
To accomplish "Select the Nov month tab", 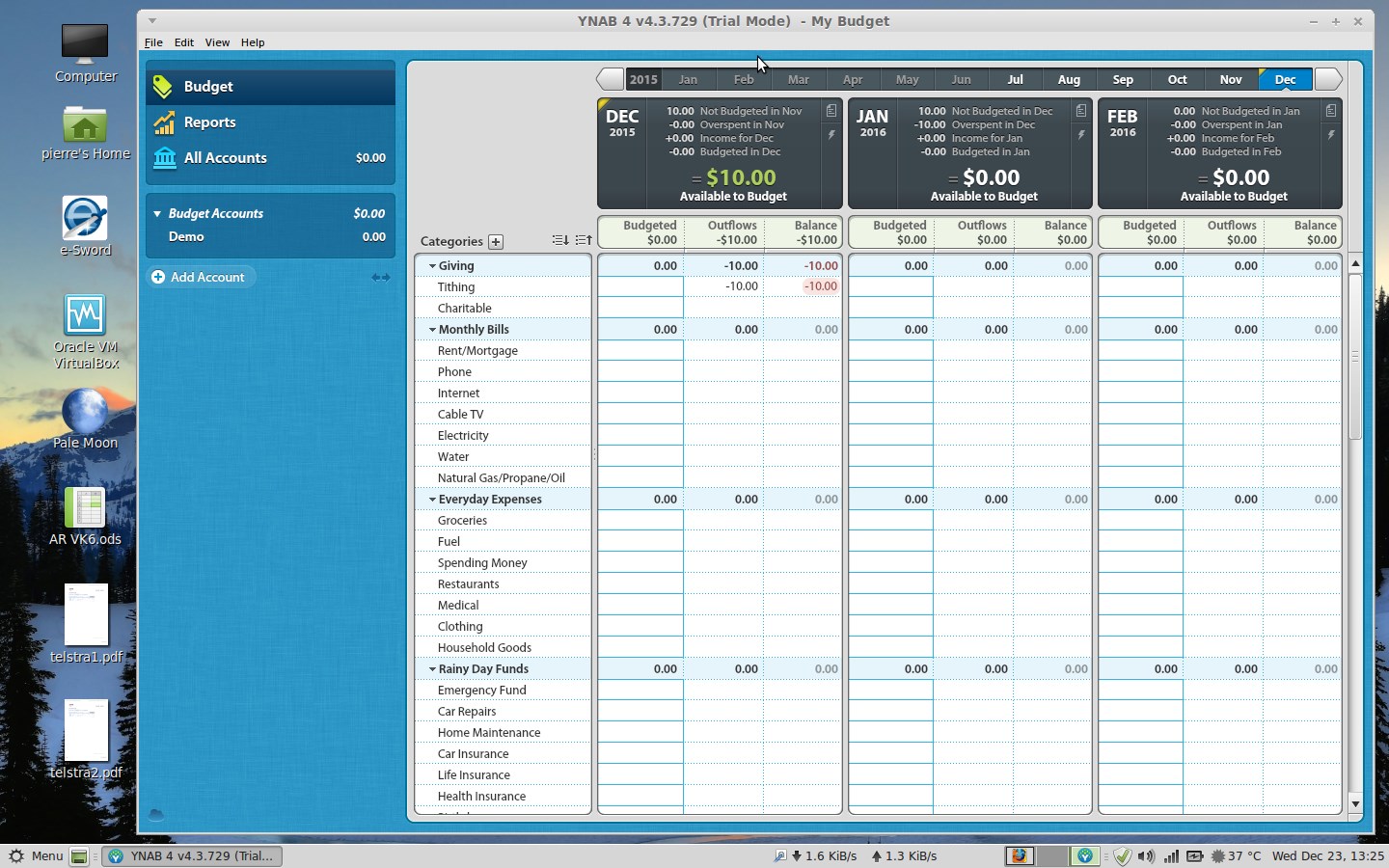I will pos(1230,80).
